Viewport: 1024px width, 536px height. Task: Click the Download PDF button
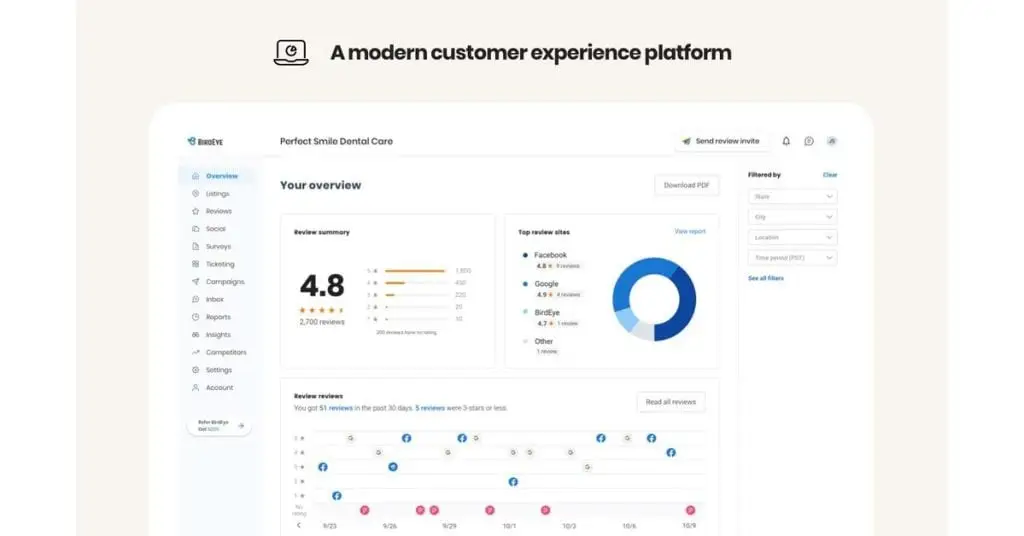click(686, 185)
